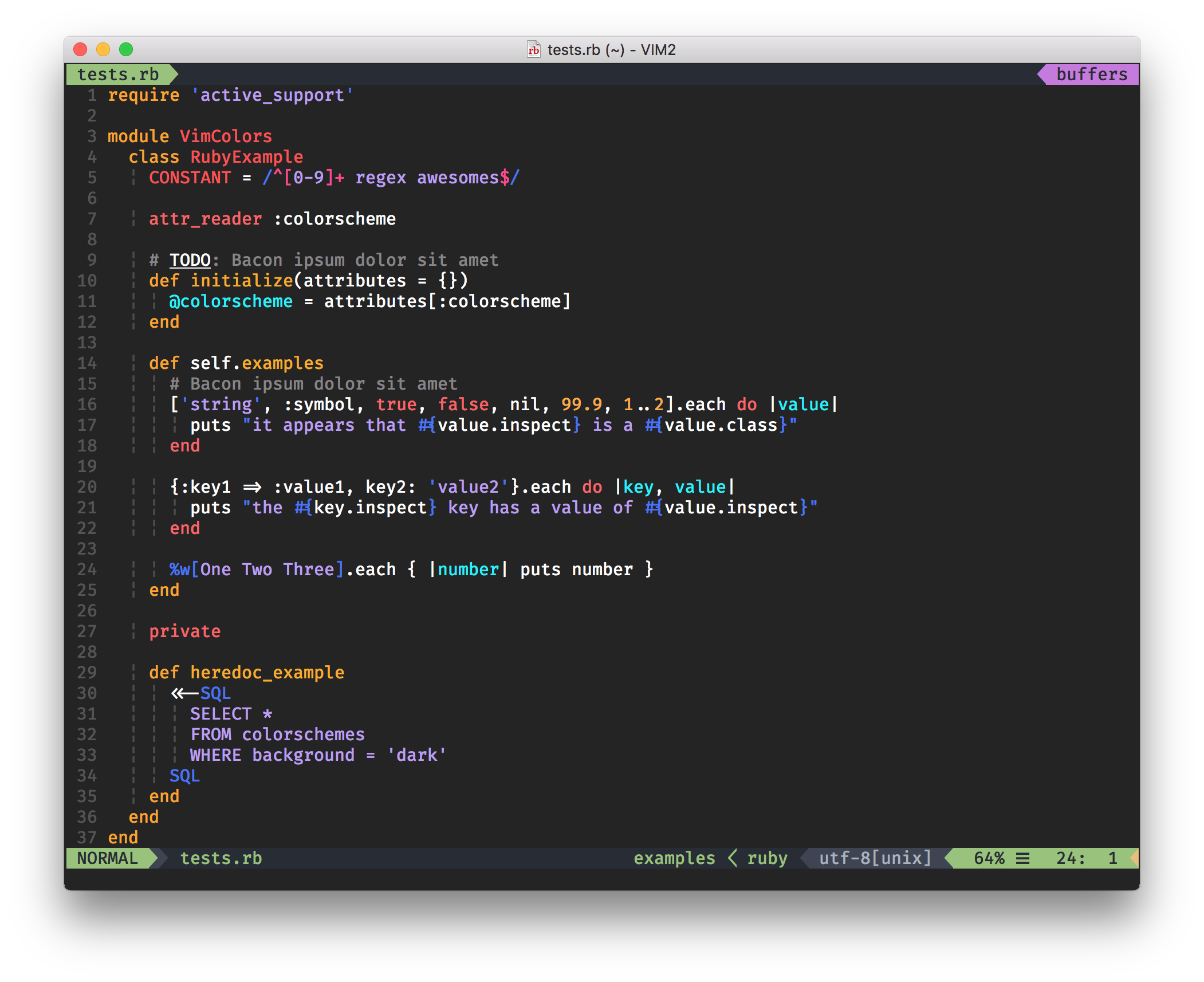
Task: Click line number 14 in the gutter
Action: (x=87, y=363)
